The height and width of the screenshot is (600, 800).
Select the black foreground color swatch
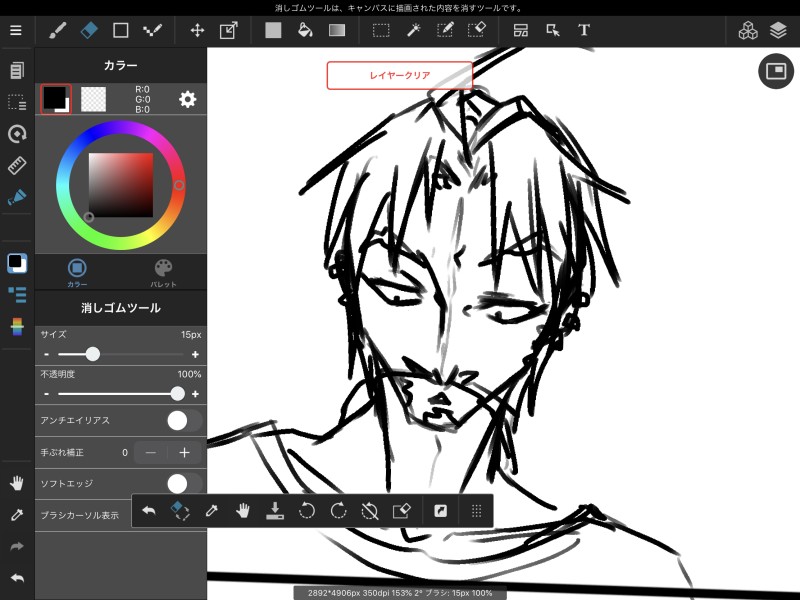(x=56, y=99)
